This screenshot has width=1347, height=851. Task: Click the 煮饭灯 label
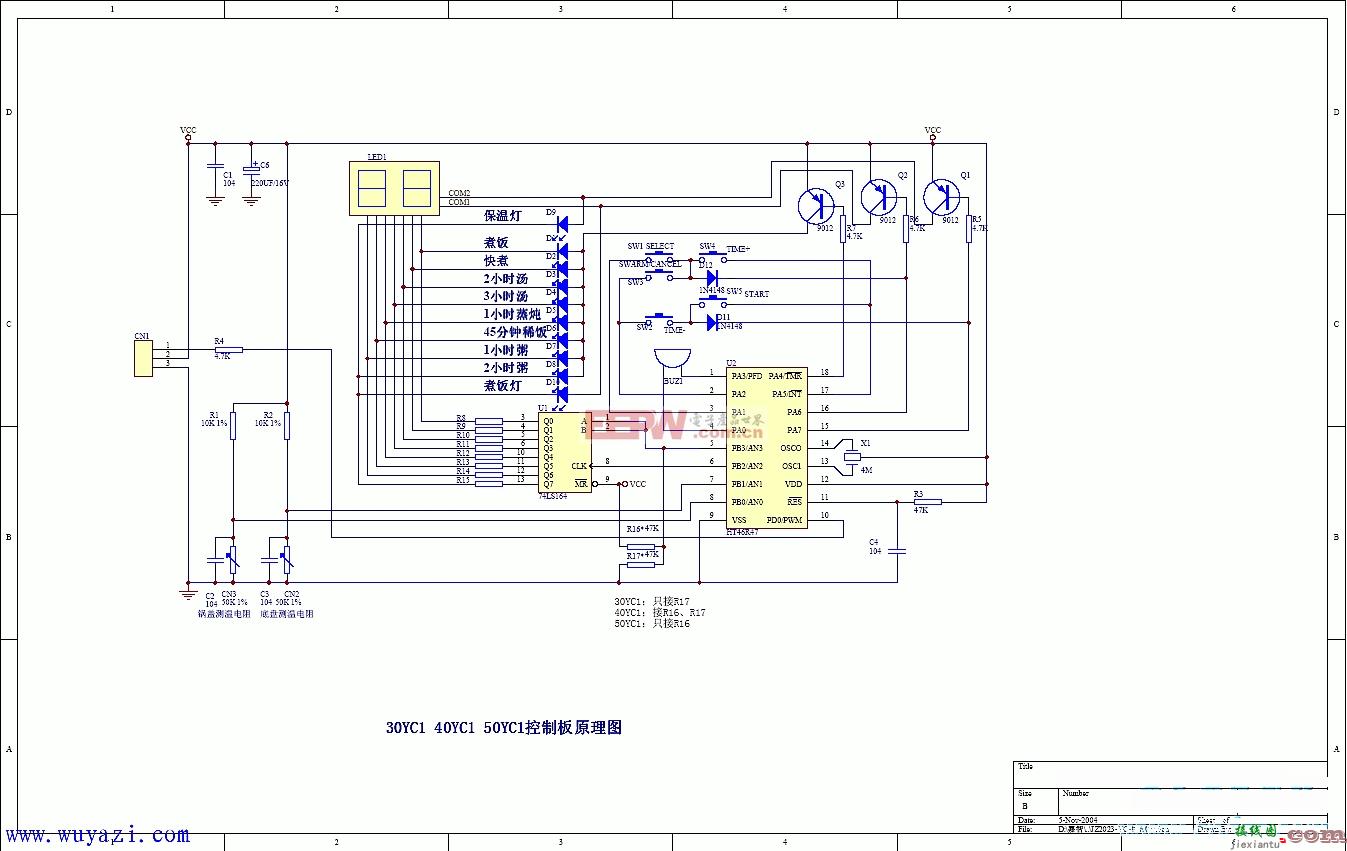coord(502,386)
